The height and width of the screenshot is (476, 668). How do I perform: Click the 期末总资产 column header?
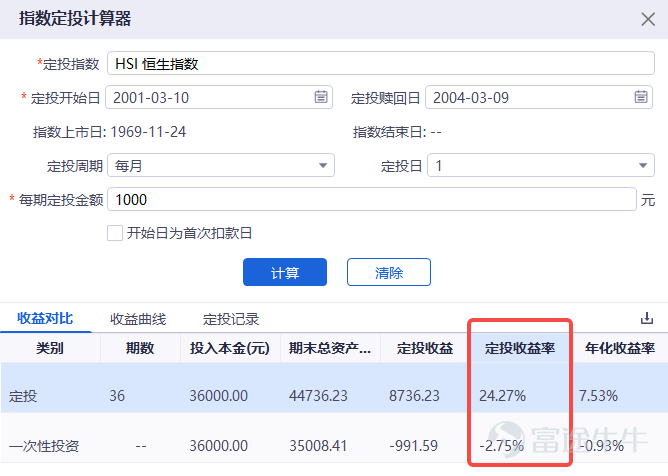(330, 348)
